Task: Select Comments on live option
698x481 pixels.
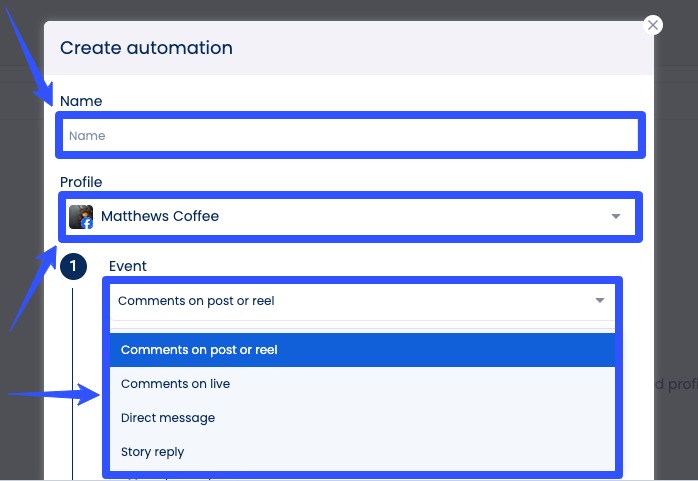Action: 362,384
